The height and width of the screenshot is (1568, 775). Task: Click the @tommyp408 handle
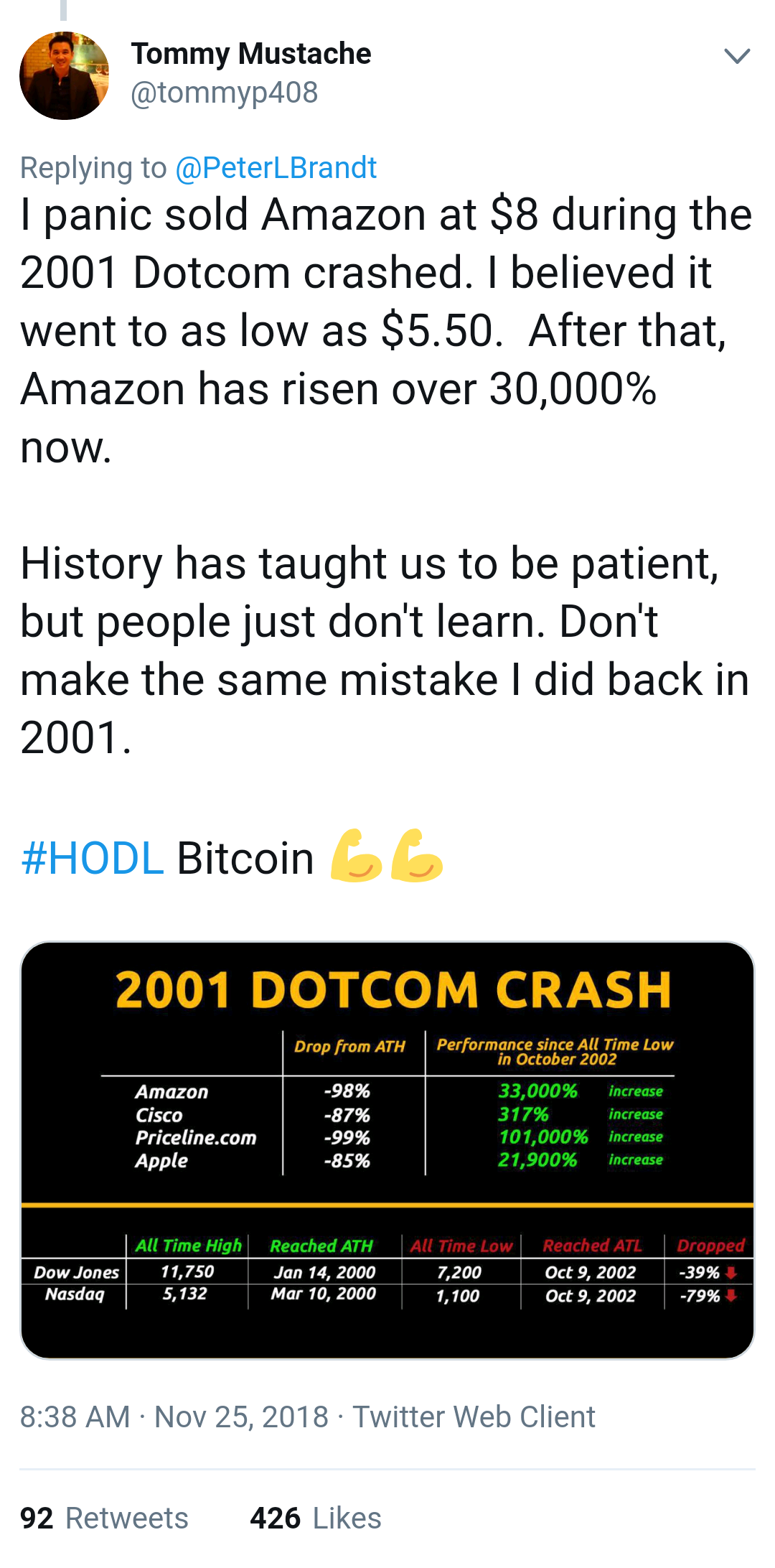point(224,93)
